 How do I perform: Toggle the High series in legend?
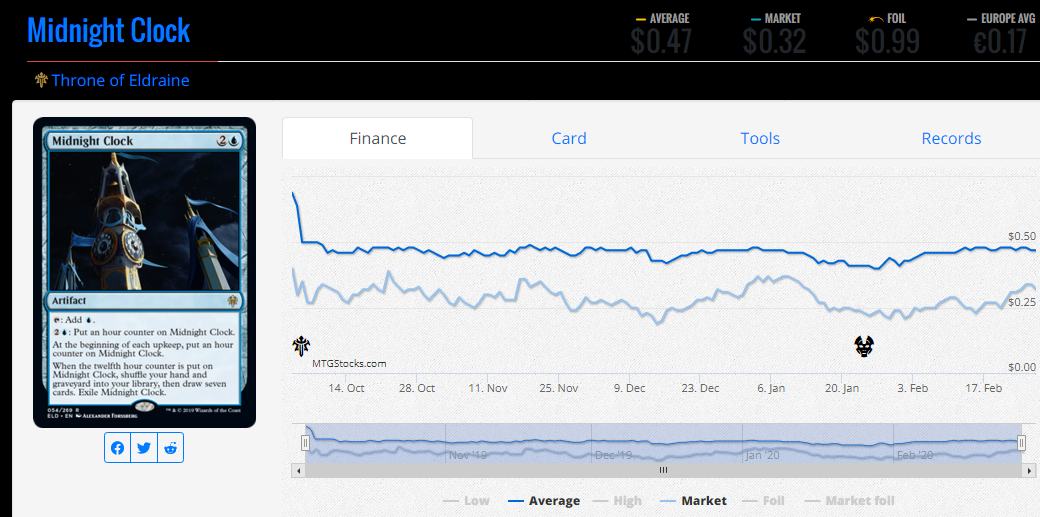point(618,501)
